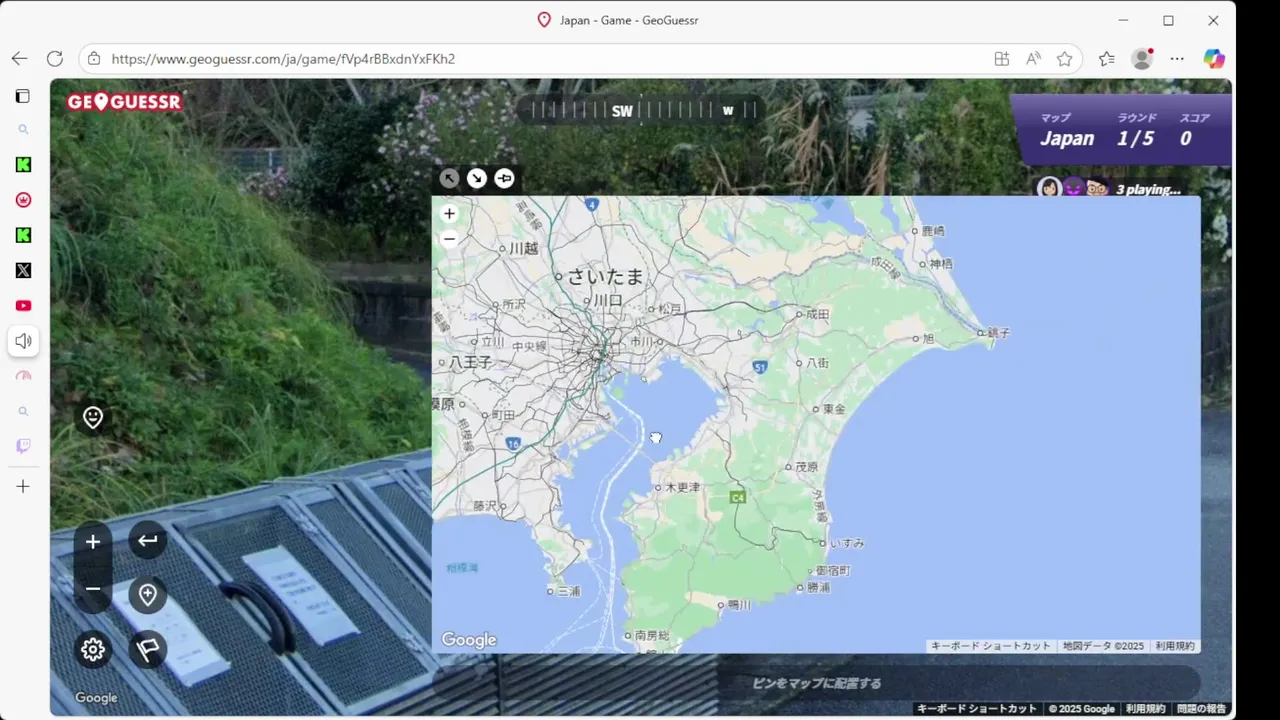Open keyboard shortcuts link on guess map
Screen dimensions: 1280x720
coord(990,646)
